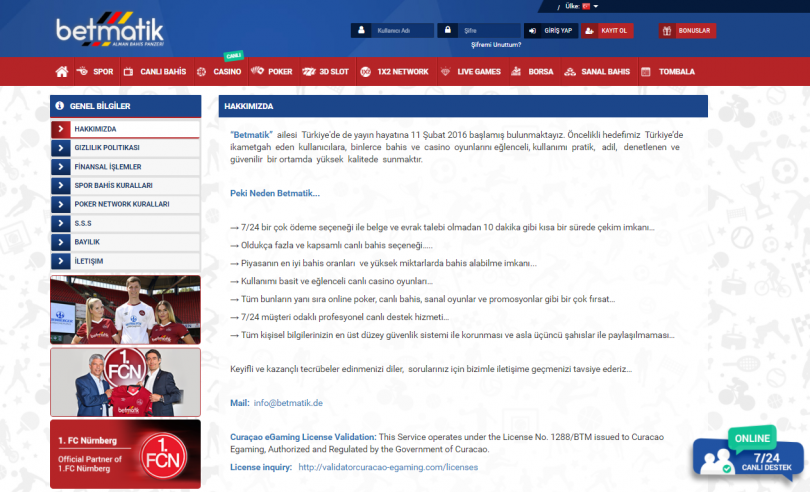This screenshot has width=810, height=492.
Task: Click the stadium photo with three players
Action: pos(126,310)
